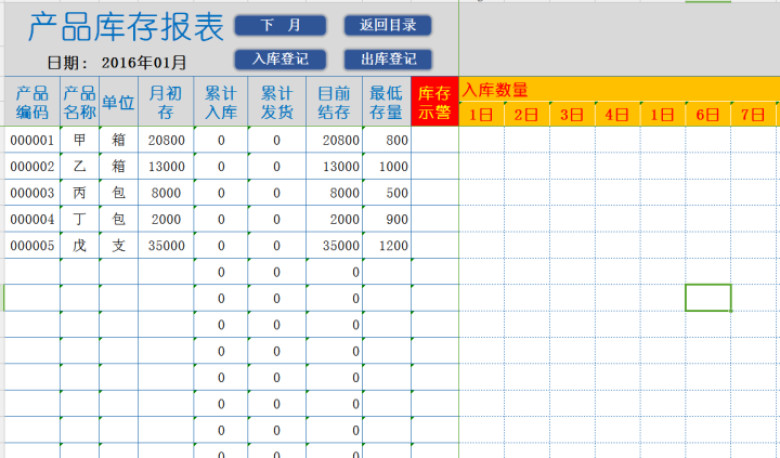Select product code cell 000001

click(x=32, y=140)
